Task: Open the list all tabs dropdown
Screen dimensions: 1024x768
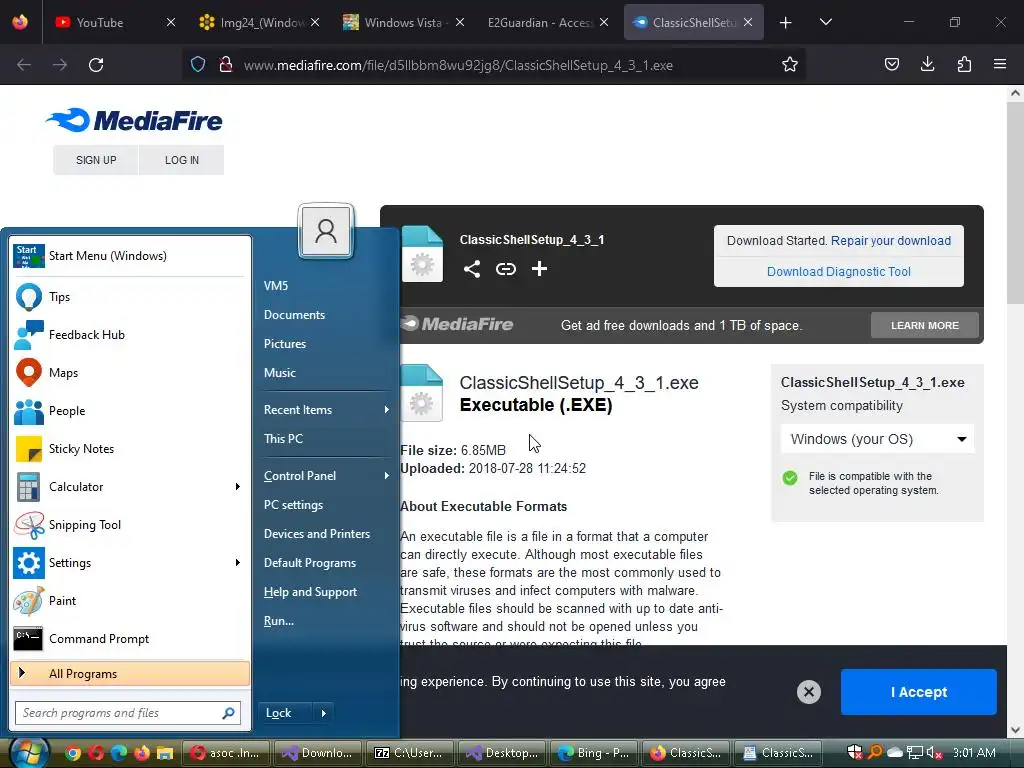Action: pyautogui.click(x=825, y=22)
